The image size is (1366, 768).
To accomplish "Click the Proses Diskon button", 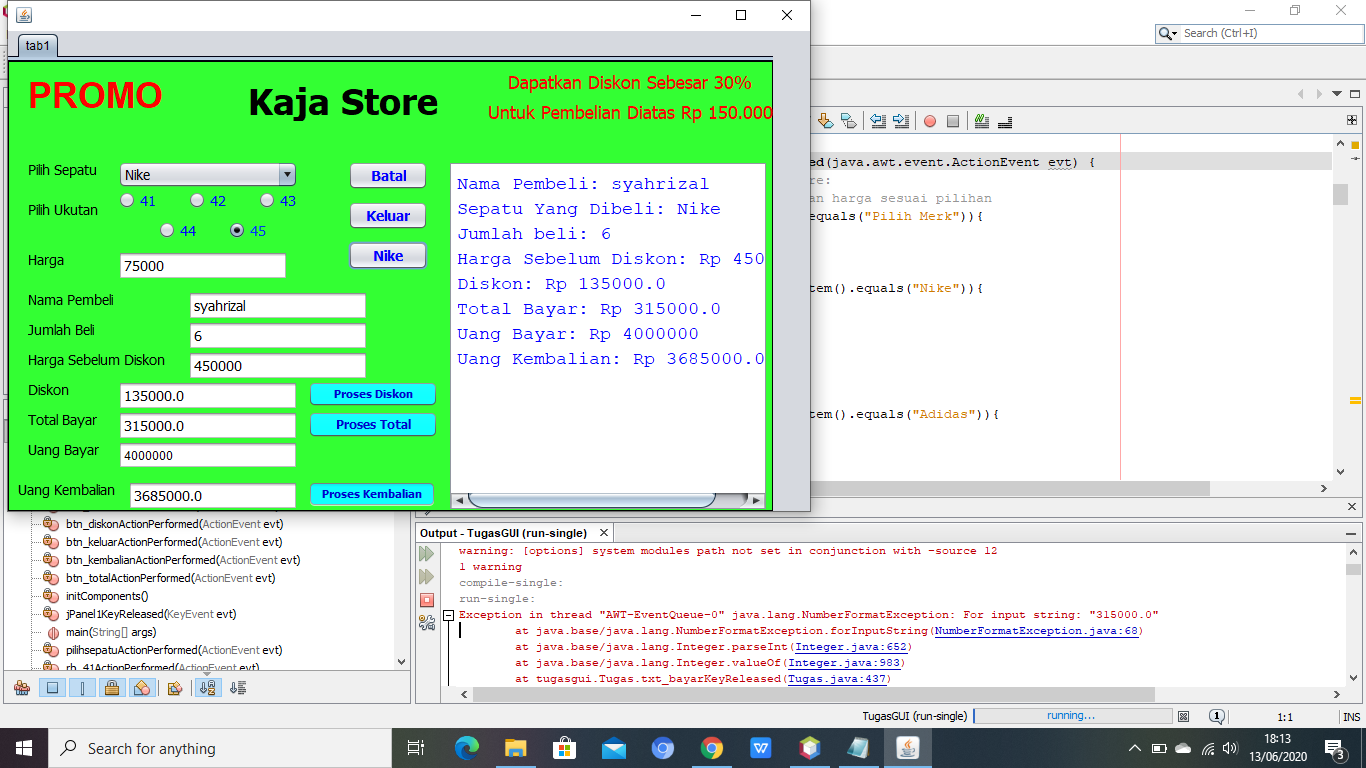I will 373,394.
